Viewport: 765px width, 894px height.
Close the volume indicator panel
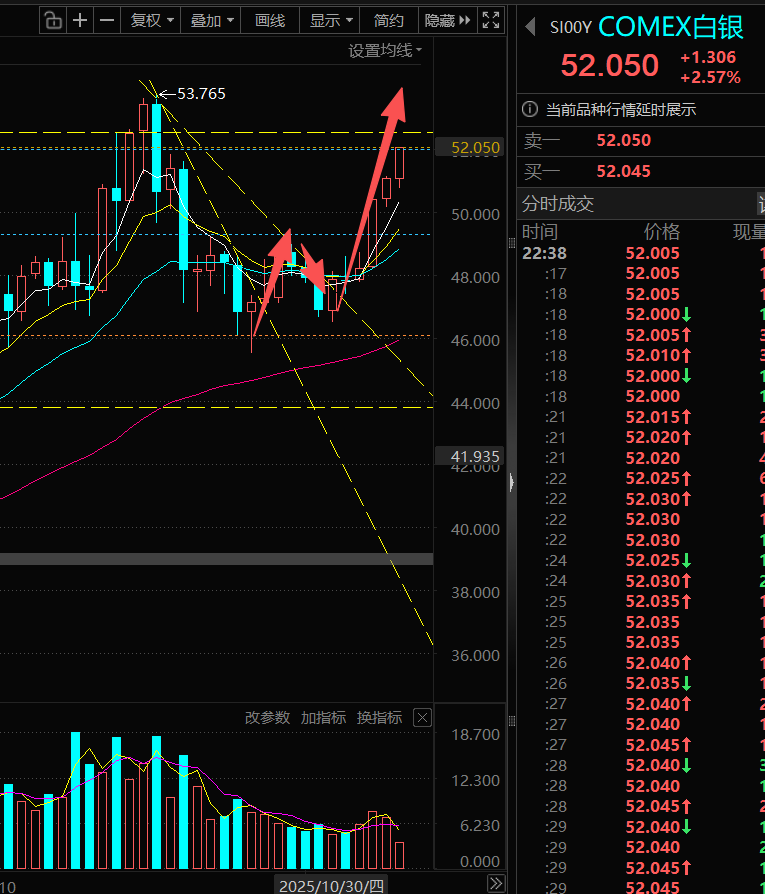pyautogui.click(x=422, y=717)
